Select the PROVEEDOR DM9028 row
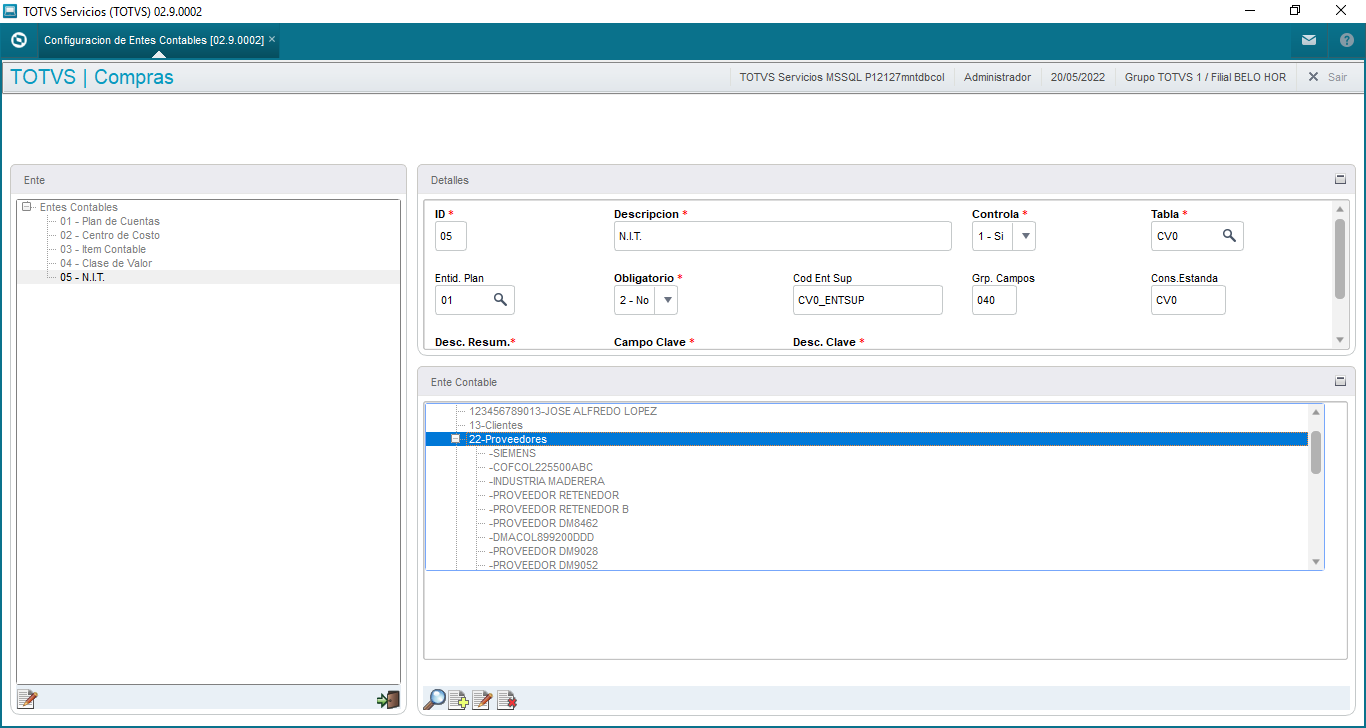This screenshot has width=1366, height=728. point(544,551)
